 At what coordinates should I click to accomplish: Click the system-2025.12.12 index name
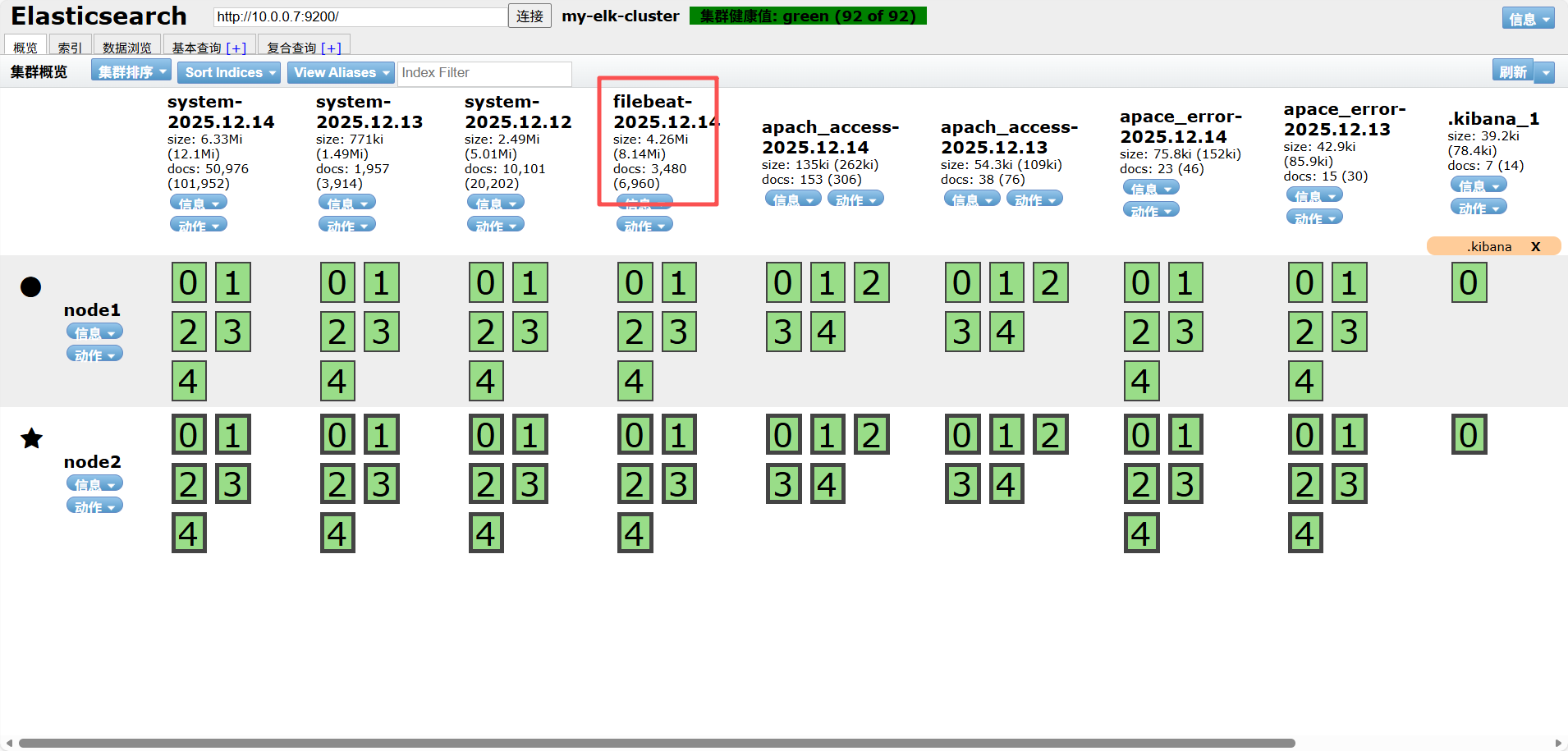(x=518, y=112)
